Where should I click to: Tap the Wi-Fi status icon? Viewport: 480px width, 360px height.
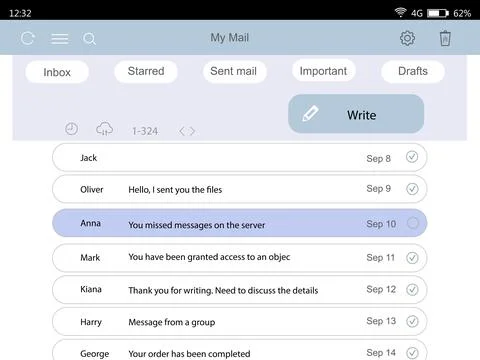click(x=400, y=13)
